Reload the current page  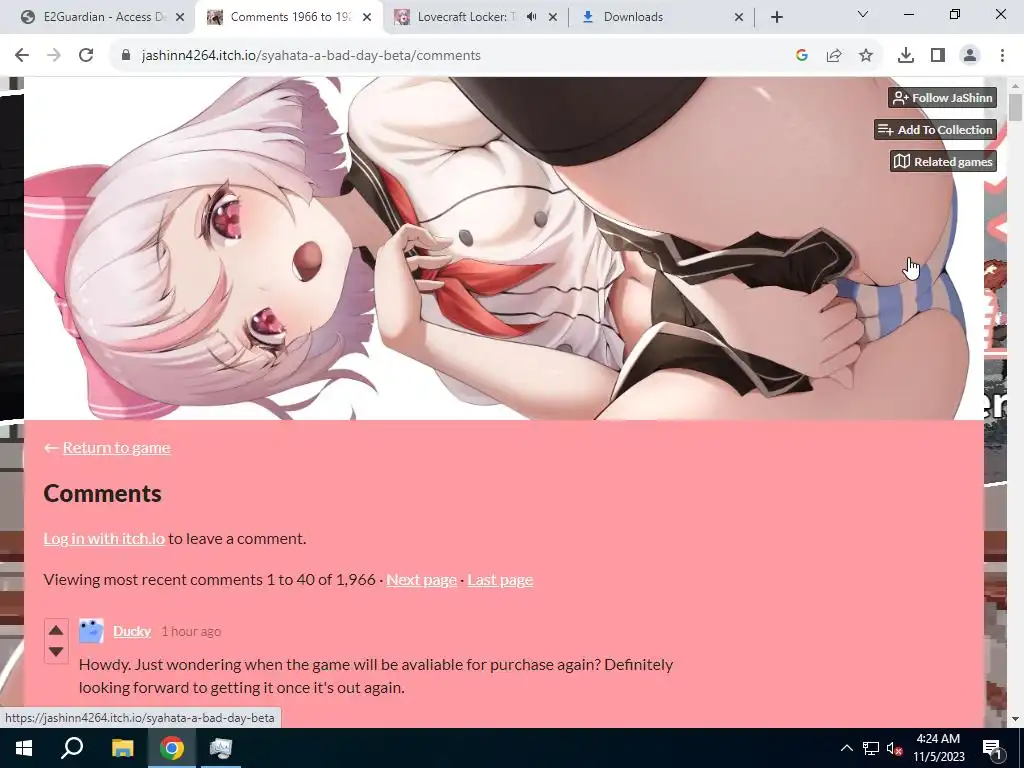click(x=86, y=56)
